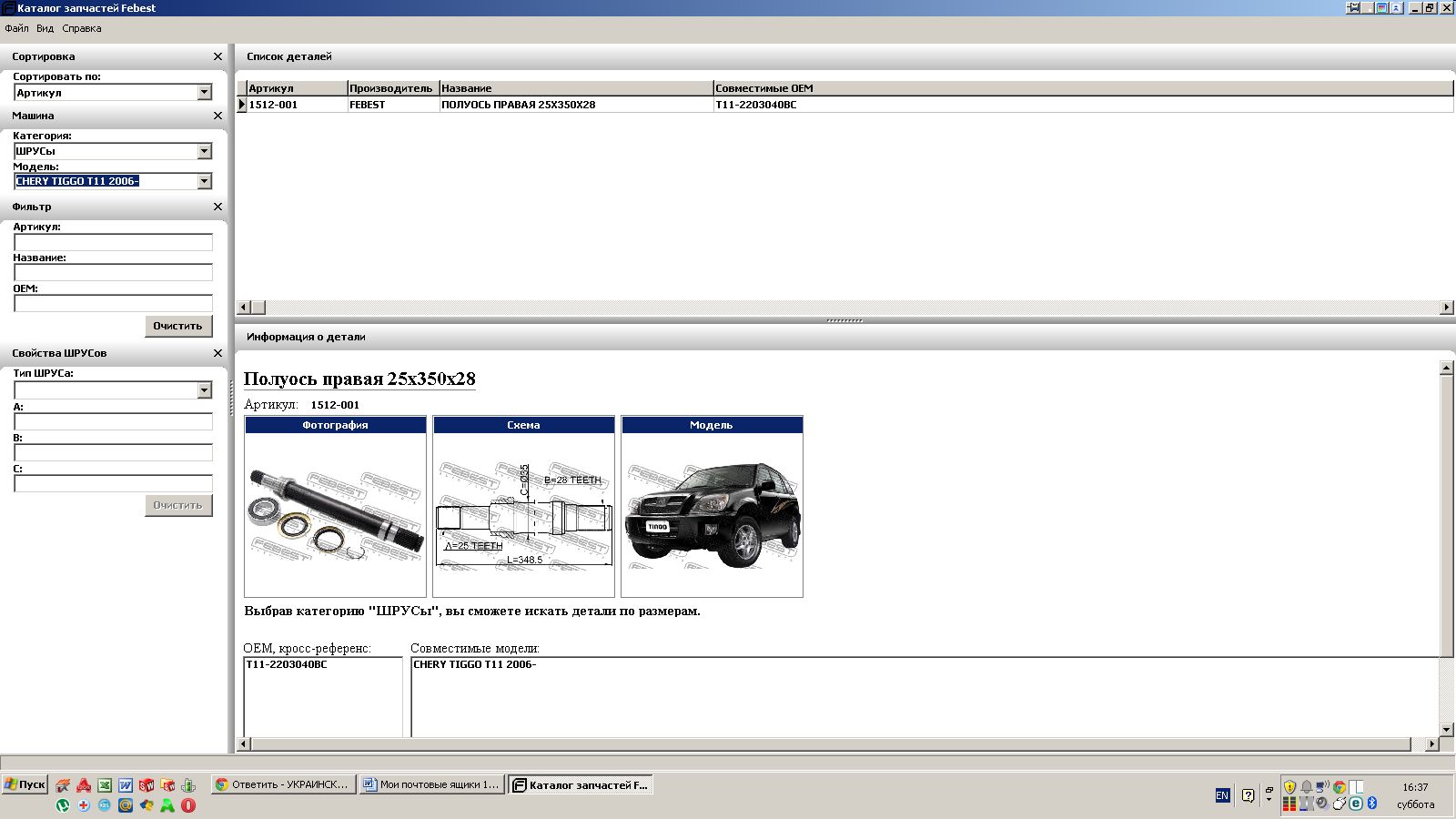The width and height of the screenshot is (1456, 819).
Task: Click detail panel vertical scrollbar up arrow
Action: pyautogui.click(x=1447, y=368)
